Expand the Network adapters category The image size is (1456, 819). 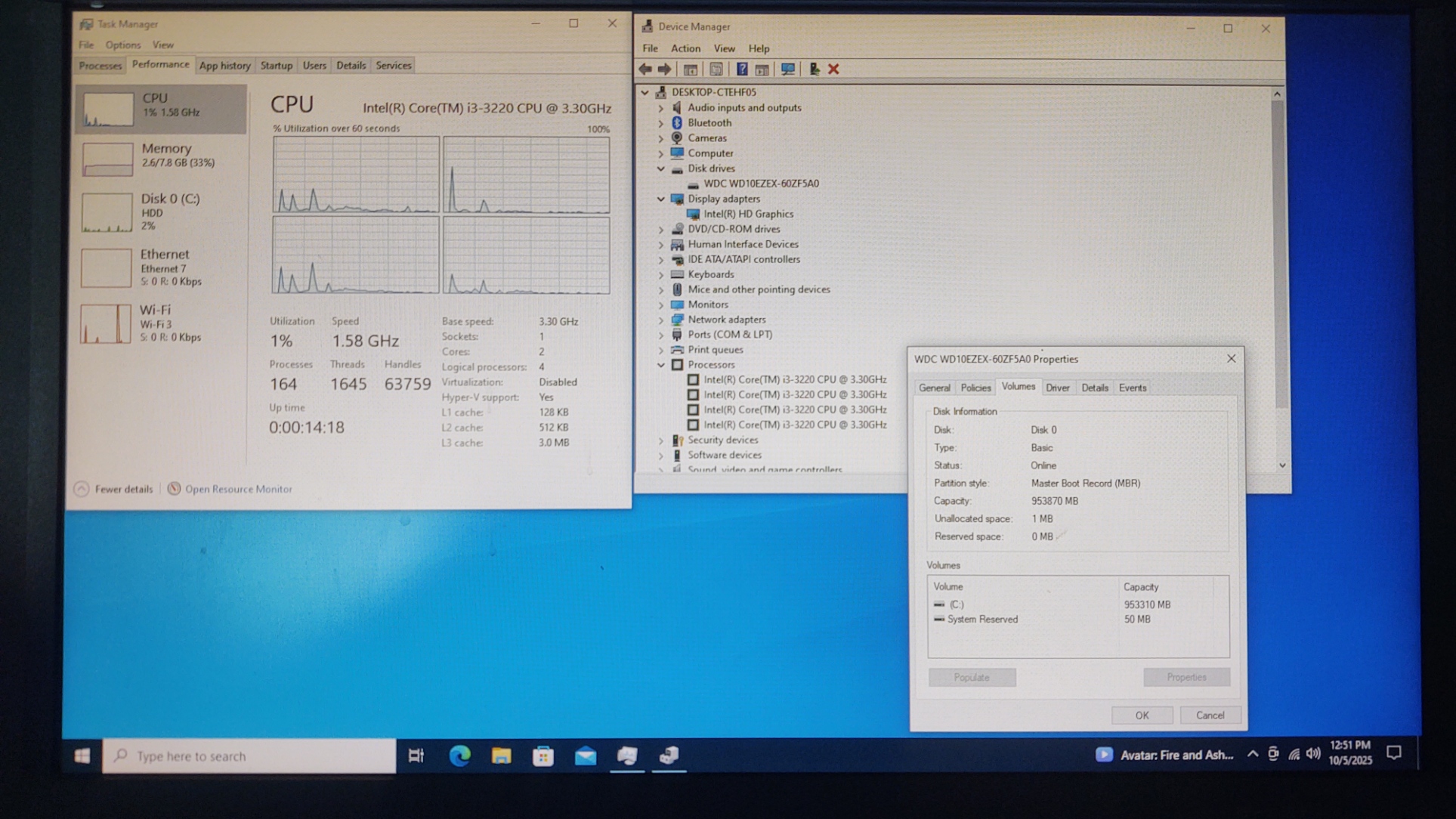(x=661, y=320)
